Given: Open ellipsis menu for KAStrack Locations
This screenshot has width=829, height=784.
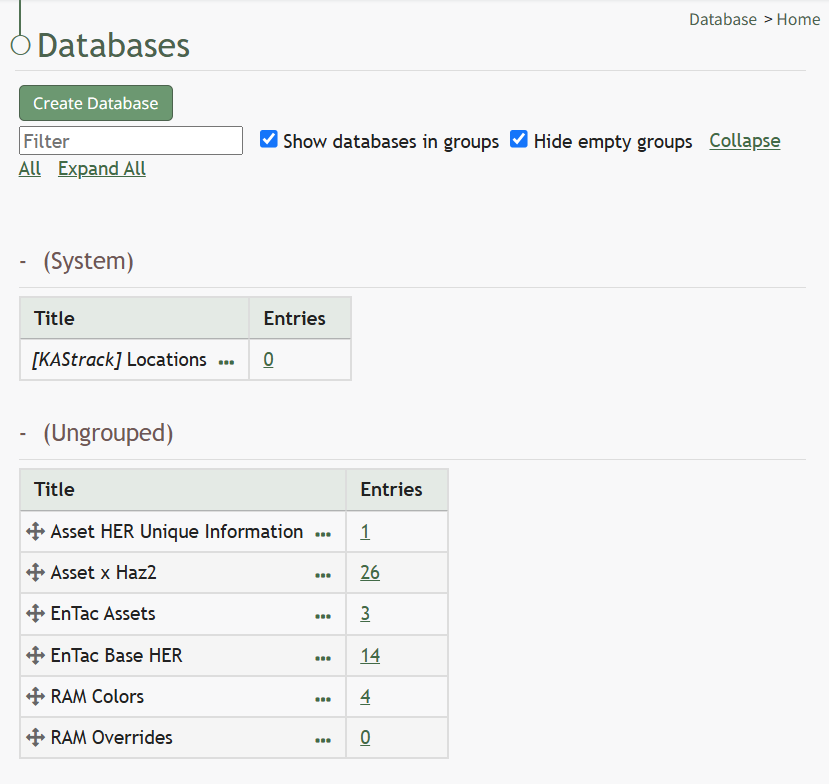Looking at the screenshot, I should click(226, 362).
